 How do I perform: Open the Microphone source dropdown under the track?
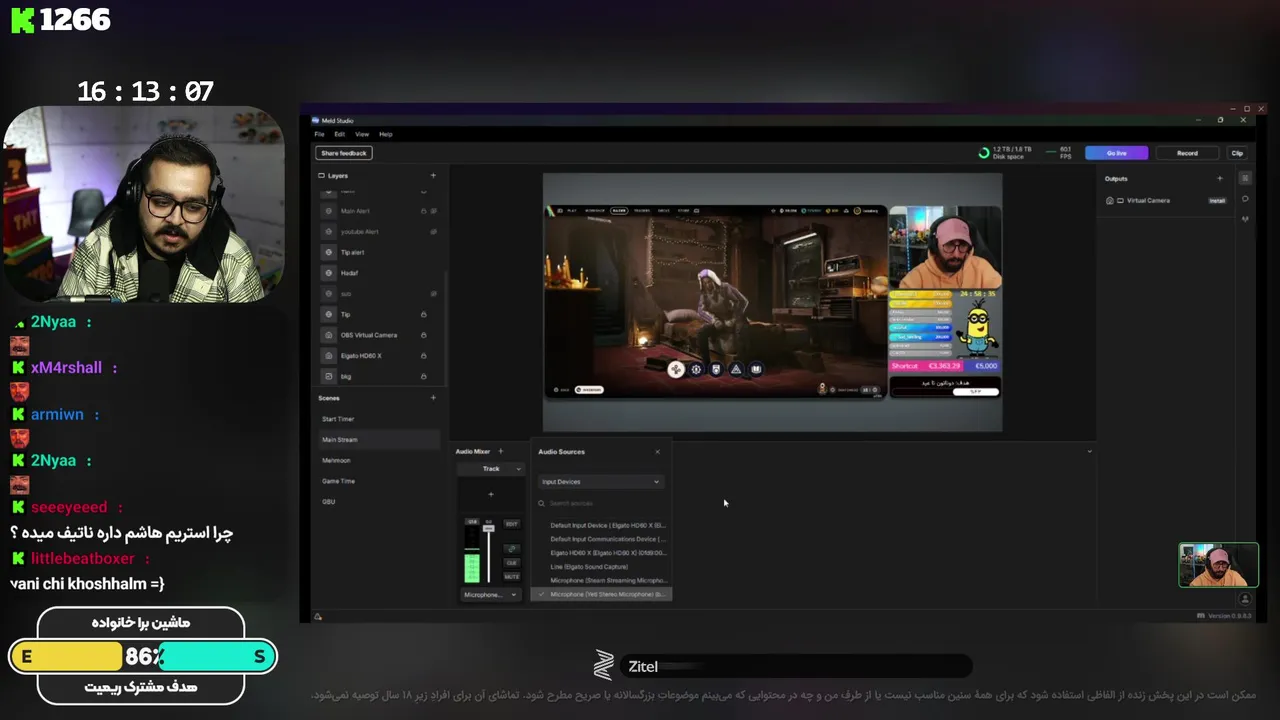tap(490, 595)
